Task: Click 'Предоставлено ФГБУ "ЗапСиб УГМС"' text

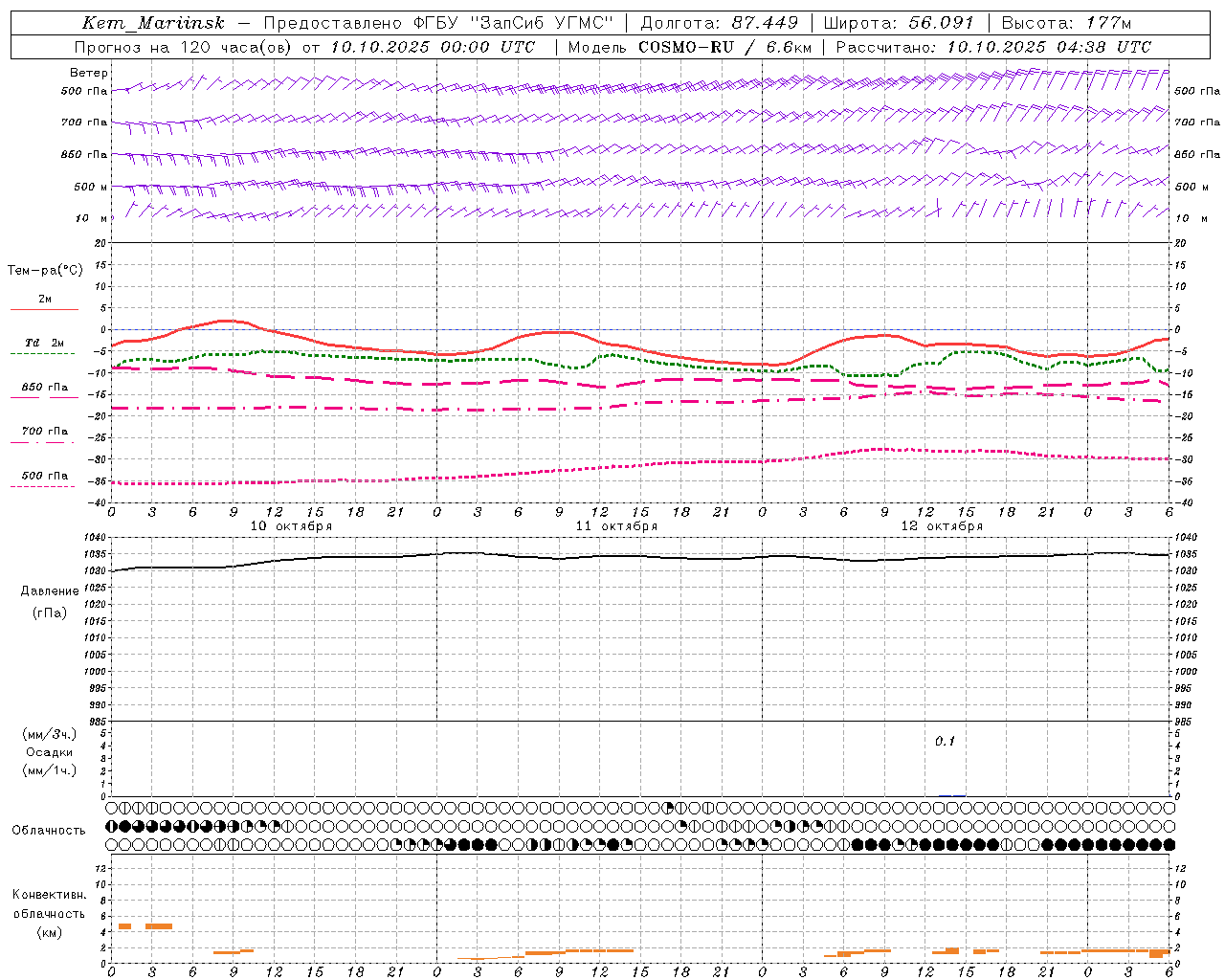Action: pyautogui.click(x=437, y=23)
